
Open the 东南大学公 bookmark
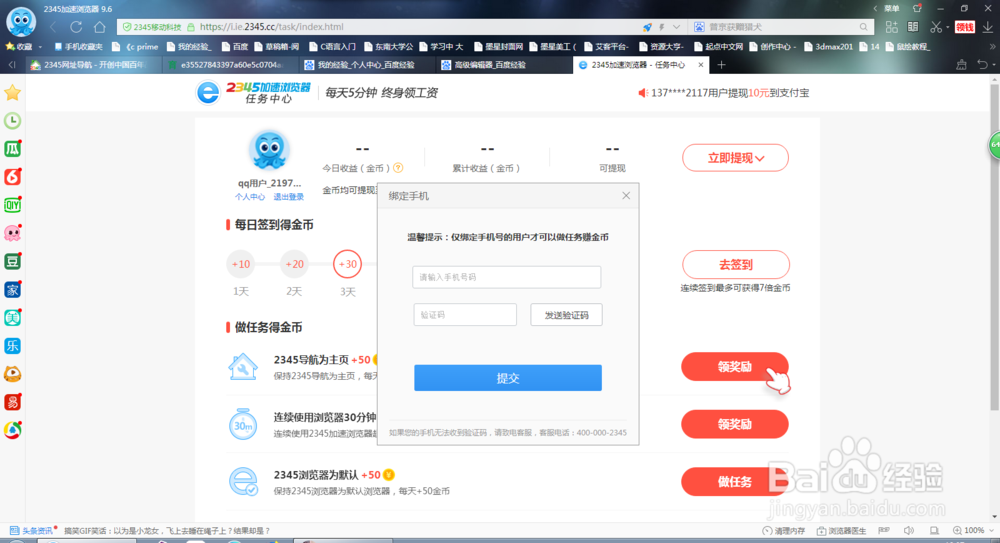click(x=388, y=47)
